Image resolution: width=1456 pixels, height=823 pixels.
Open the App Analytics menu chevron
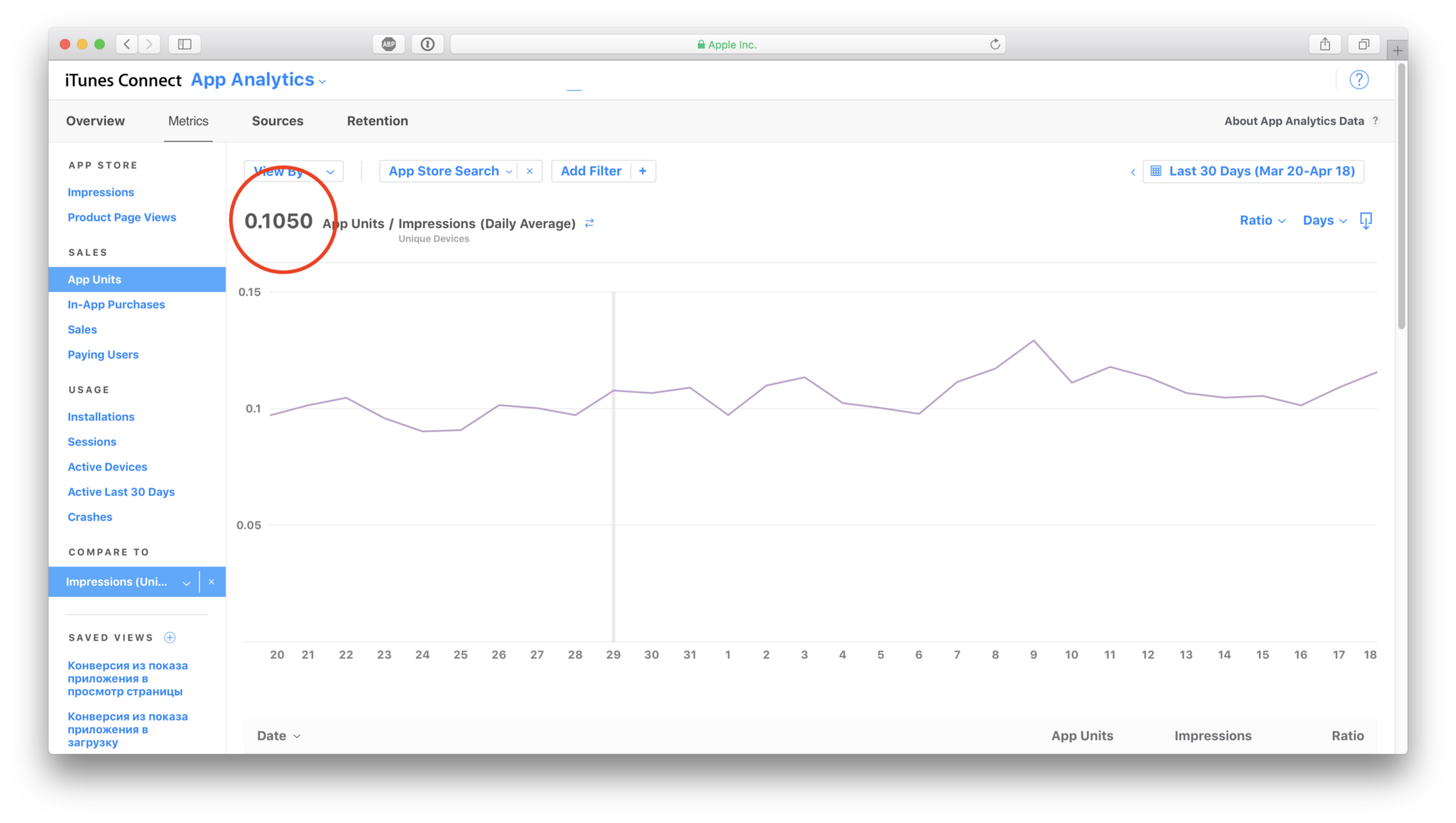click(323, 81)
